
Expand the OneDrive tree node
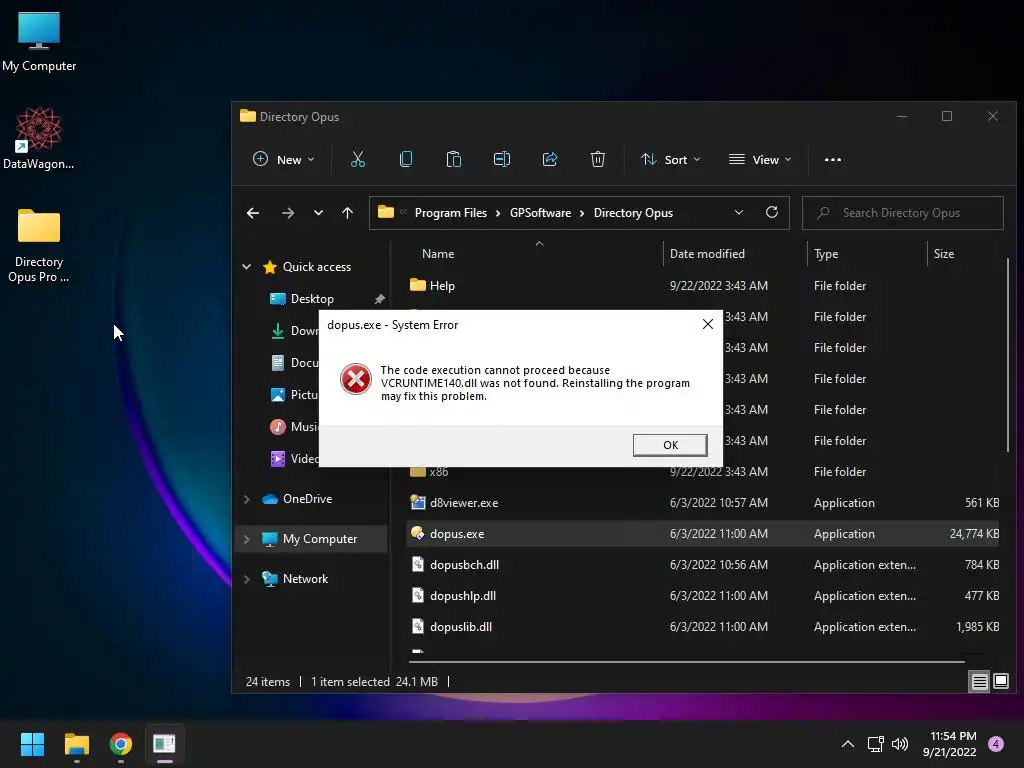(247, 499)
